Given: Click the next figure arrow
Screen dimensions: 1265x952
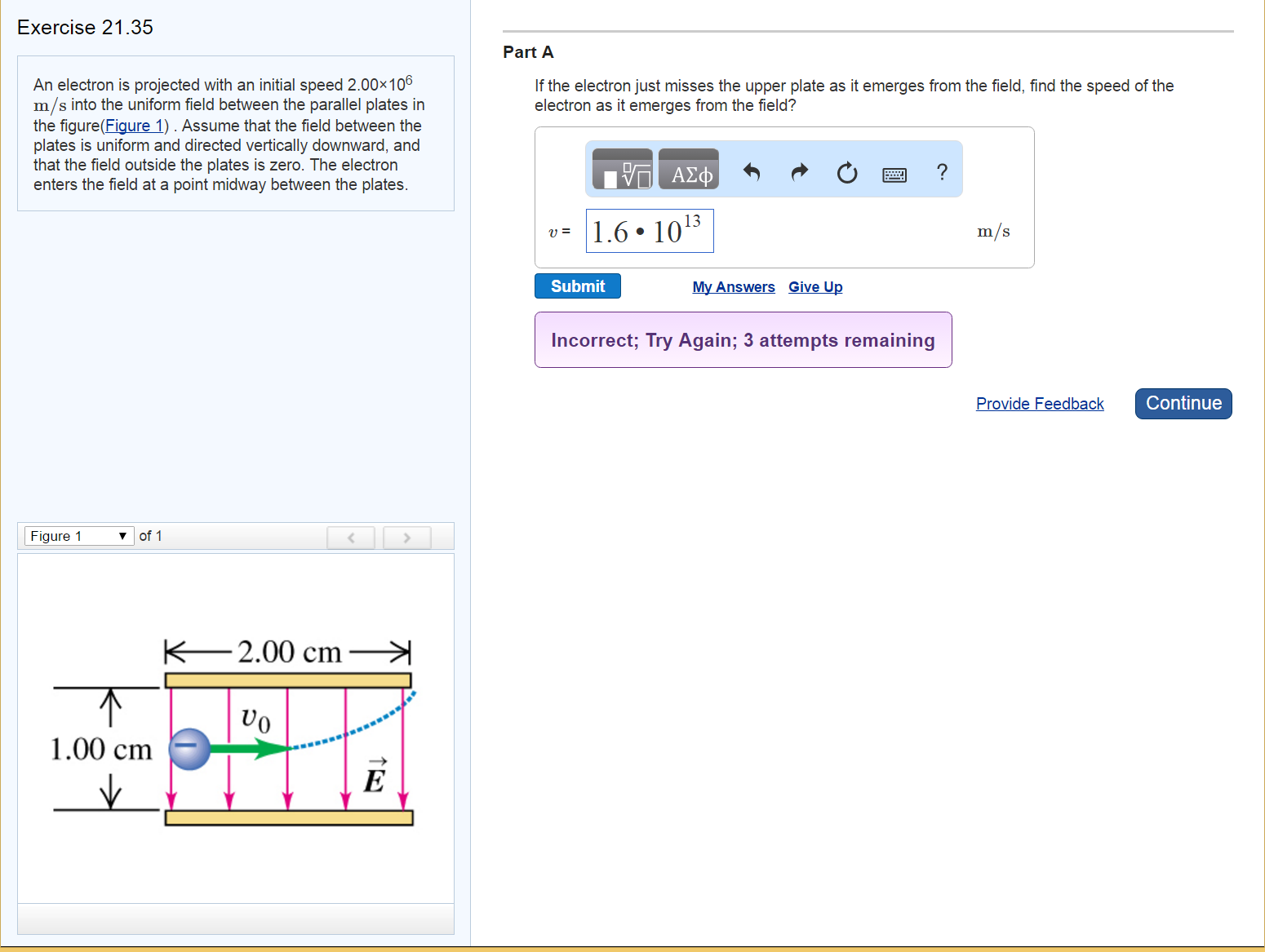Looking at the screenshot, I should [406, 537].
